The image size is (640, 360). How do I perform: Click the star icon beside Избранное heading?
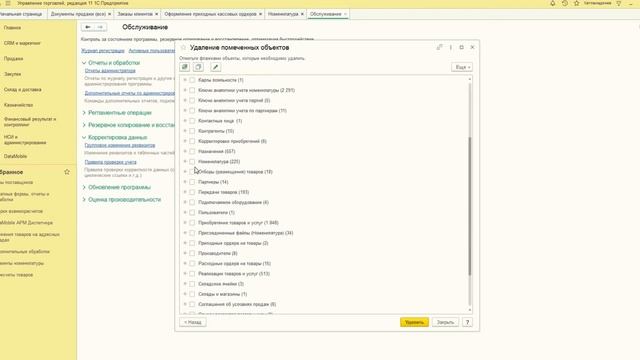[67, 172]
